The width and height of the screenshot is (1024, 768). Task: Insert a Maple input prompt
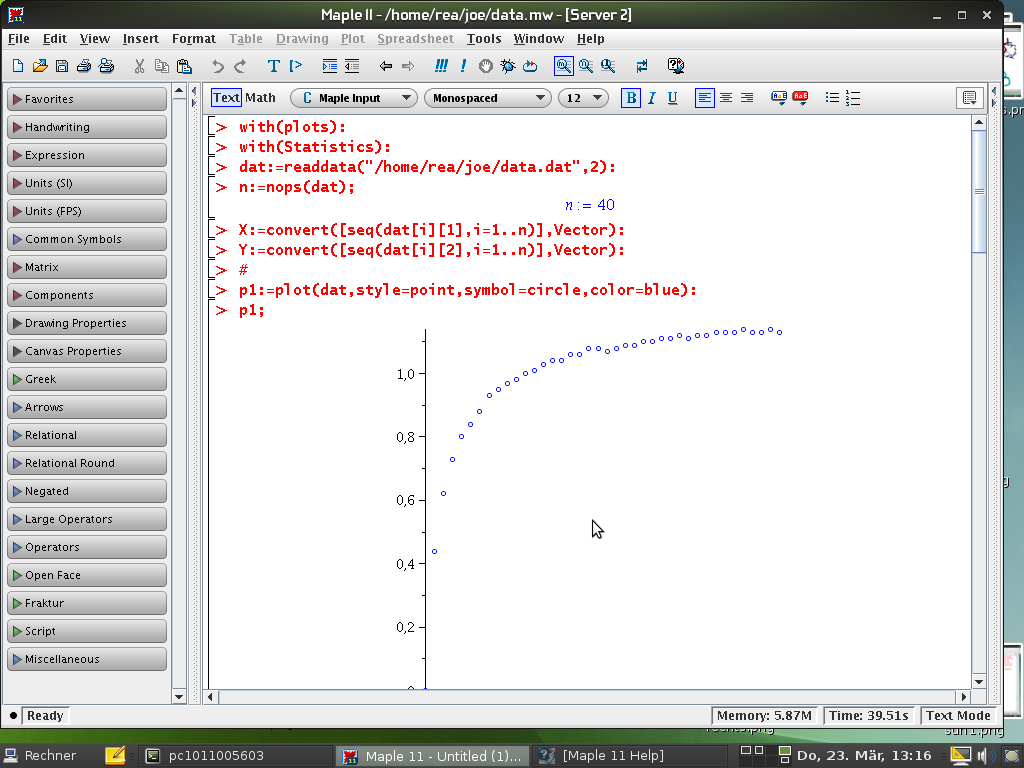point(296,66)
